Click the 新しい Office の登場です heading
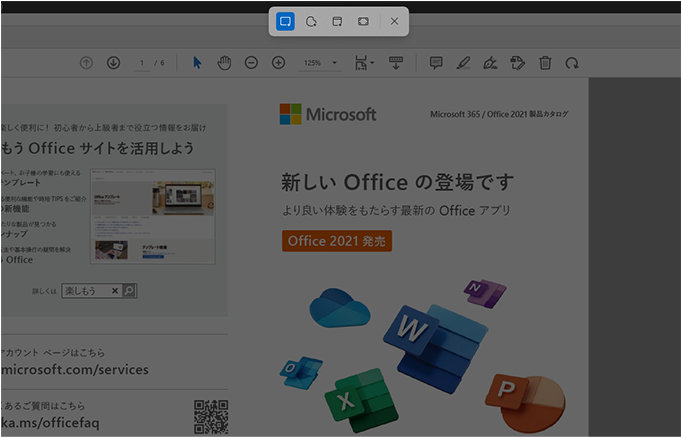 [397, 182]
